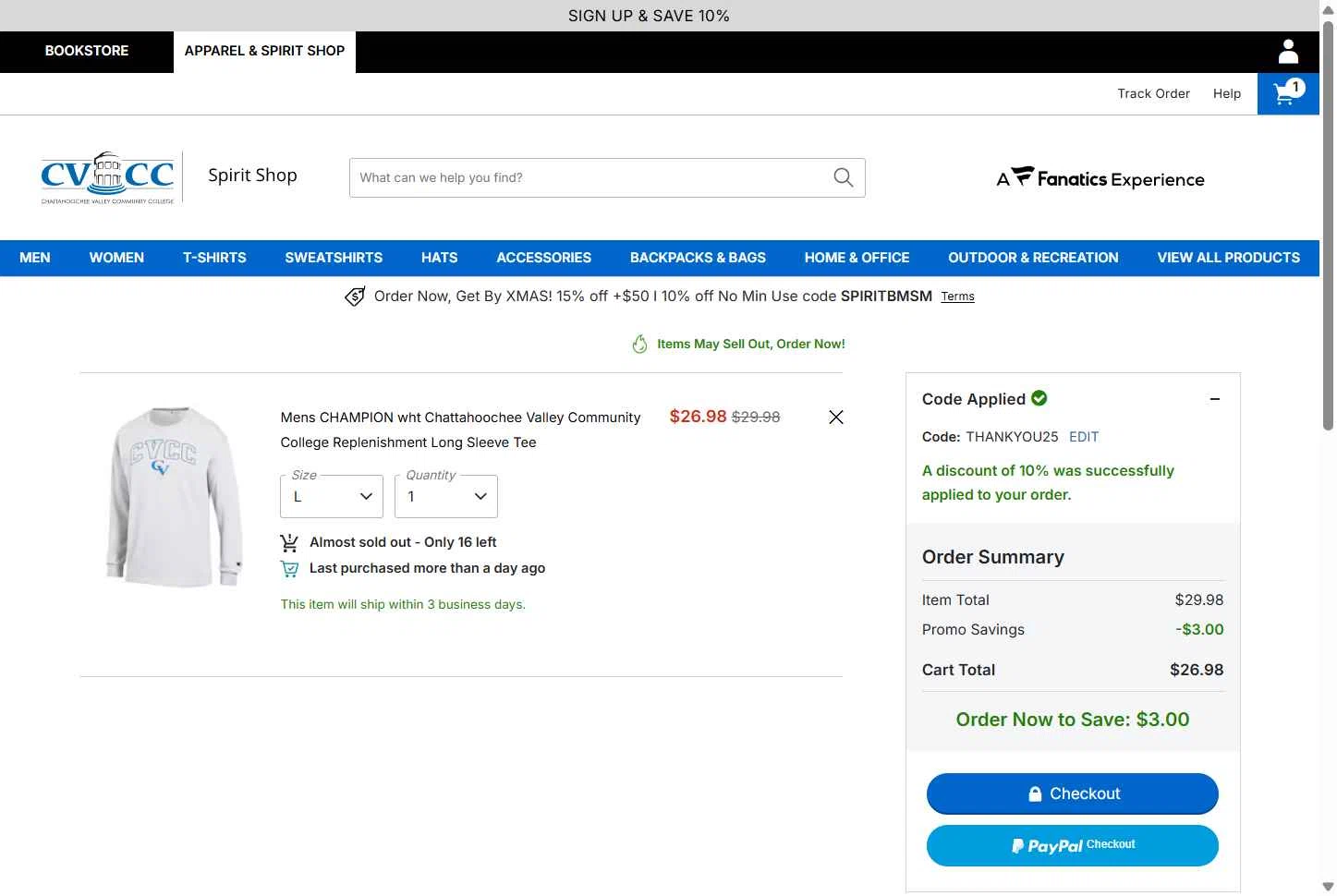Click the promo tag icon
Screen dimensions: 1337x896
coord(355,297)
